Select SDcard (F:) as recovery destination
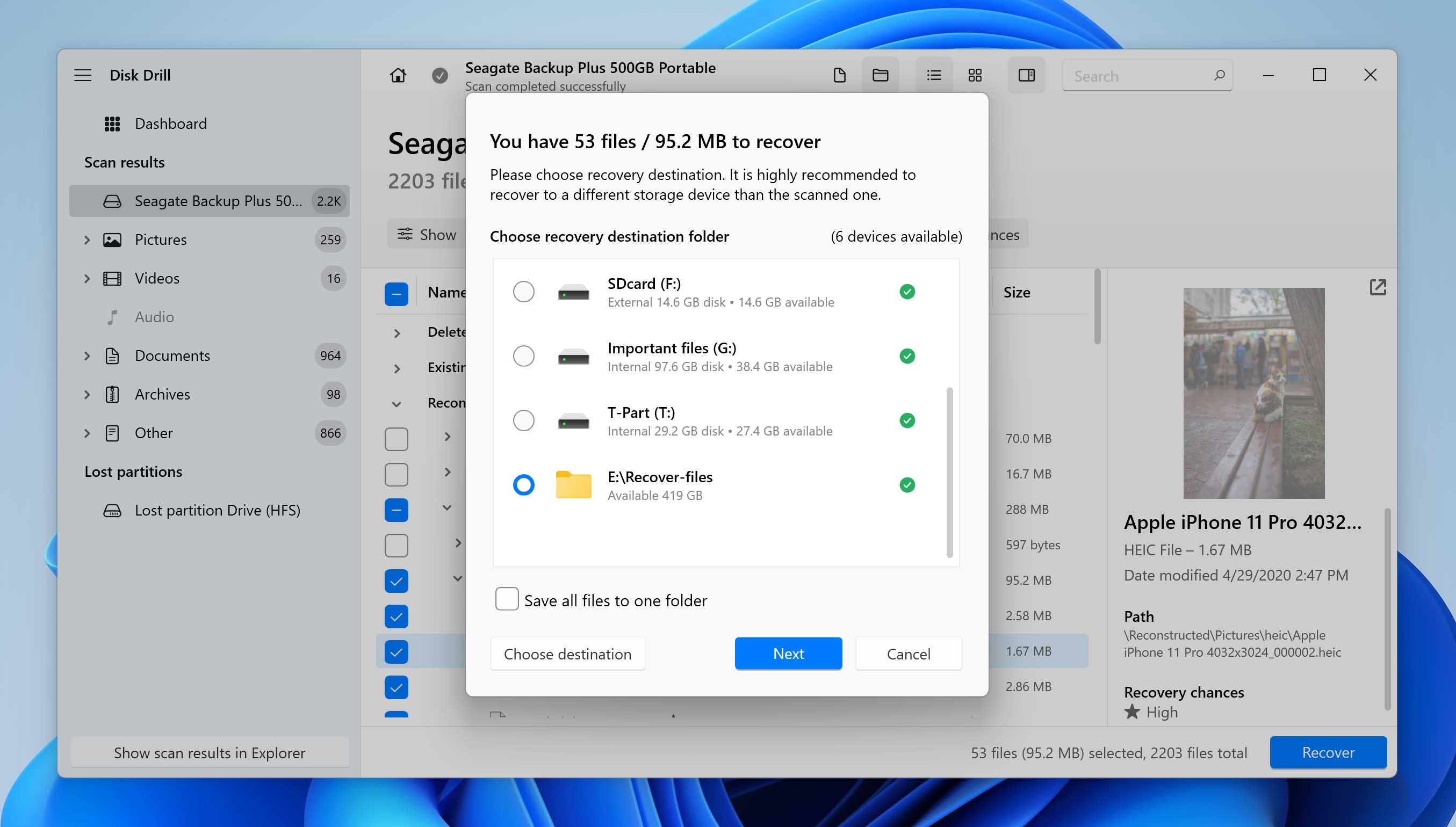1456x827 pixels. click(524, 291)
